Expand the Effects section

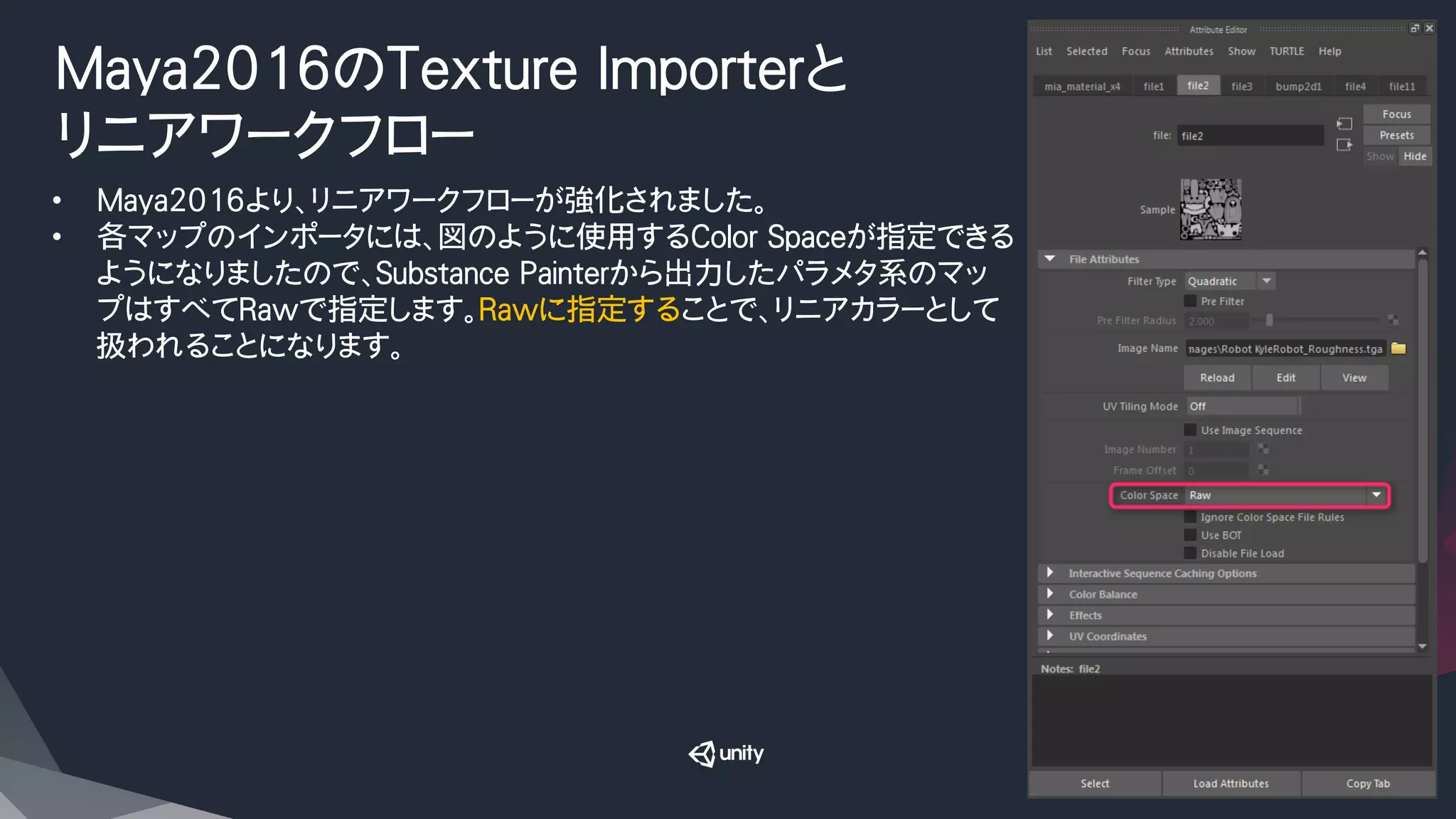[1050, 614]
